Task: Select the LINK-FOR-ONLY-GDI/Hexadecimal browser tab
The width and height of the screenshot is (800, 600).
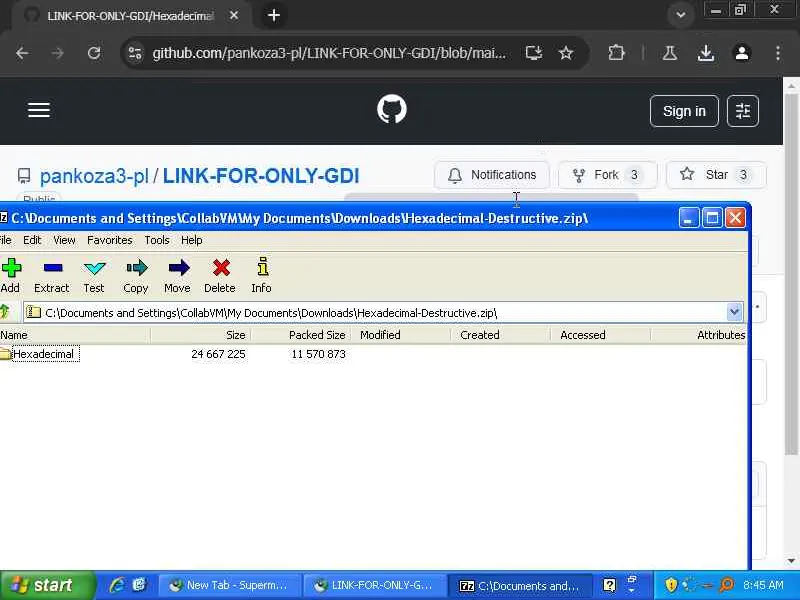Action: click(130, 16)
